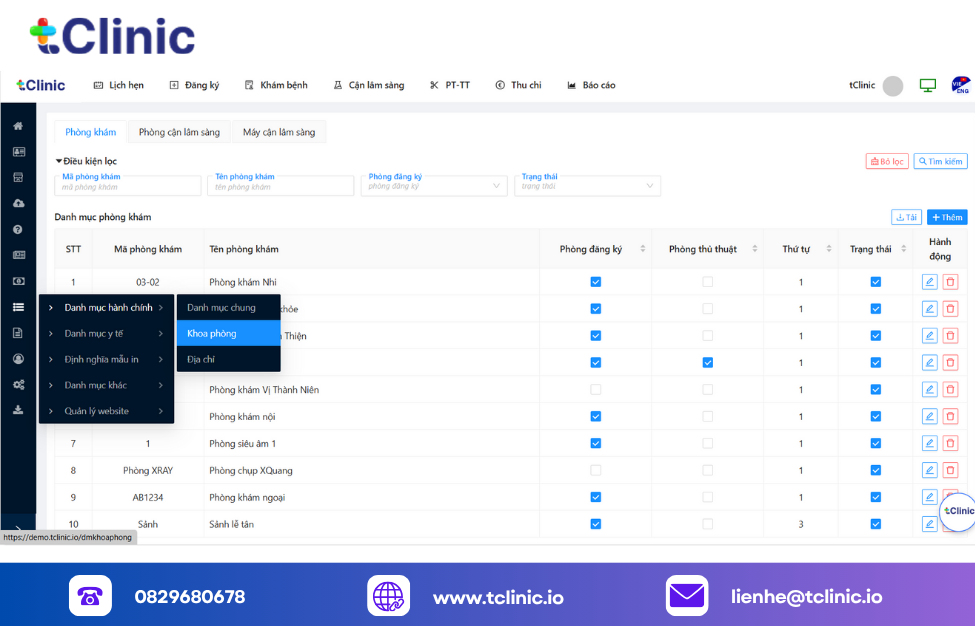Screen dimensions: 975x626
Task: Open Định nghĩa mẫu in menu entry
Action: click(106, 359)
